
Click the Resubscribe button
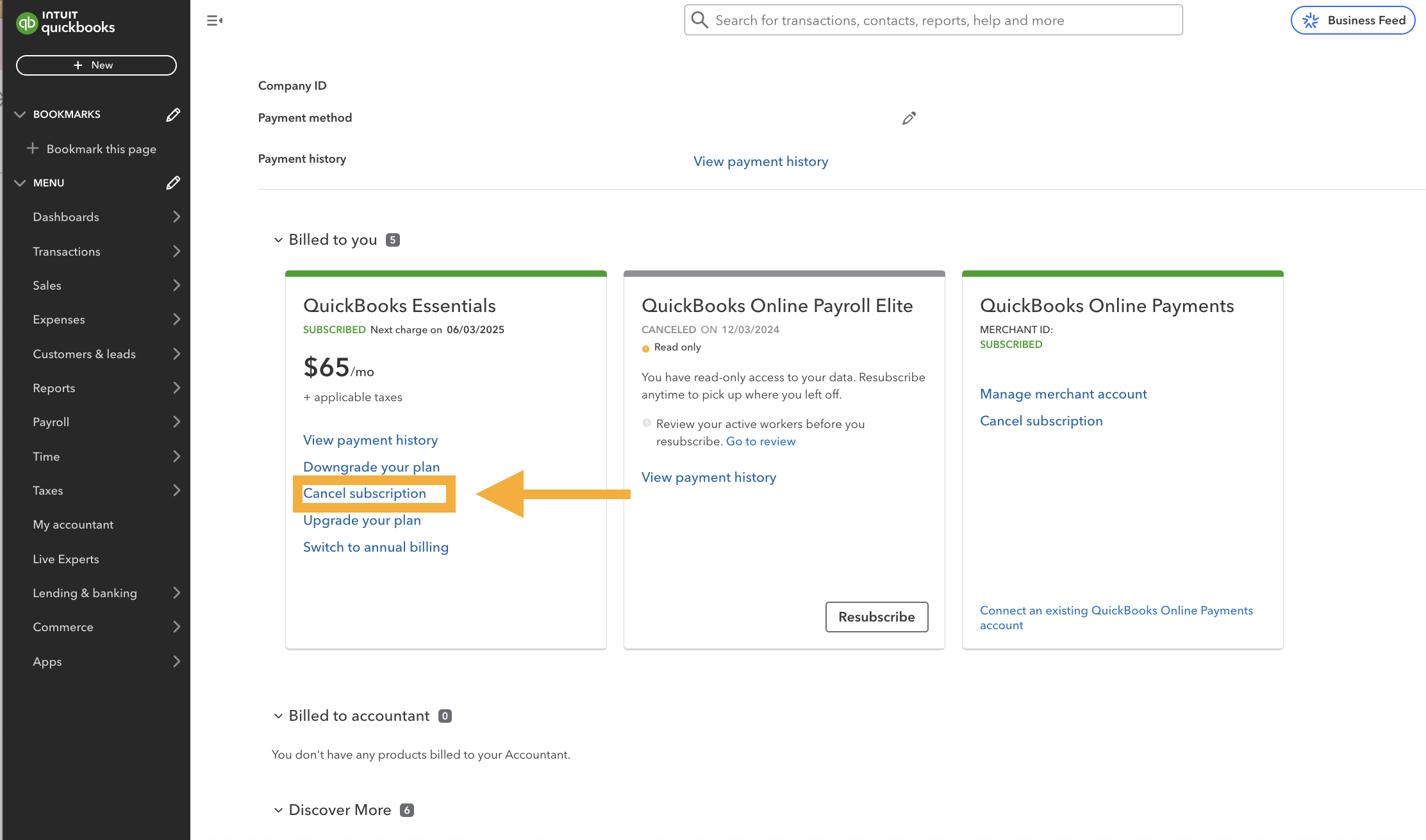[877, 617]
